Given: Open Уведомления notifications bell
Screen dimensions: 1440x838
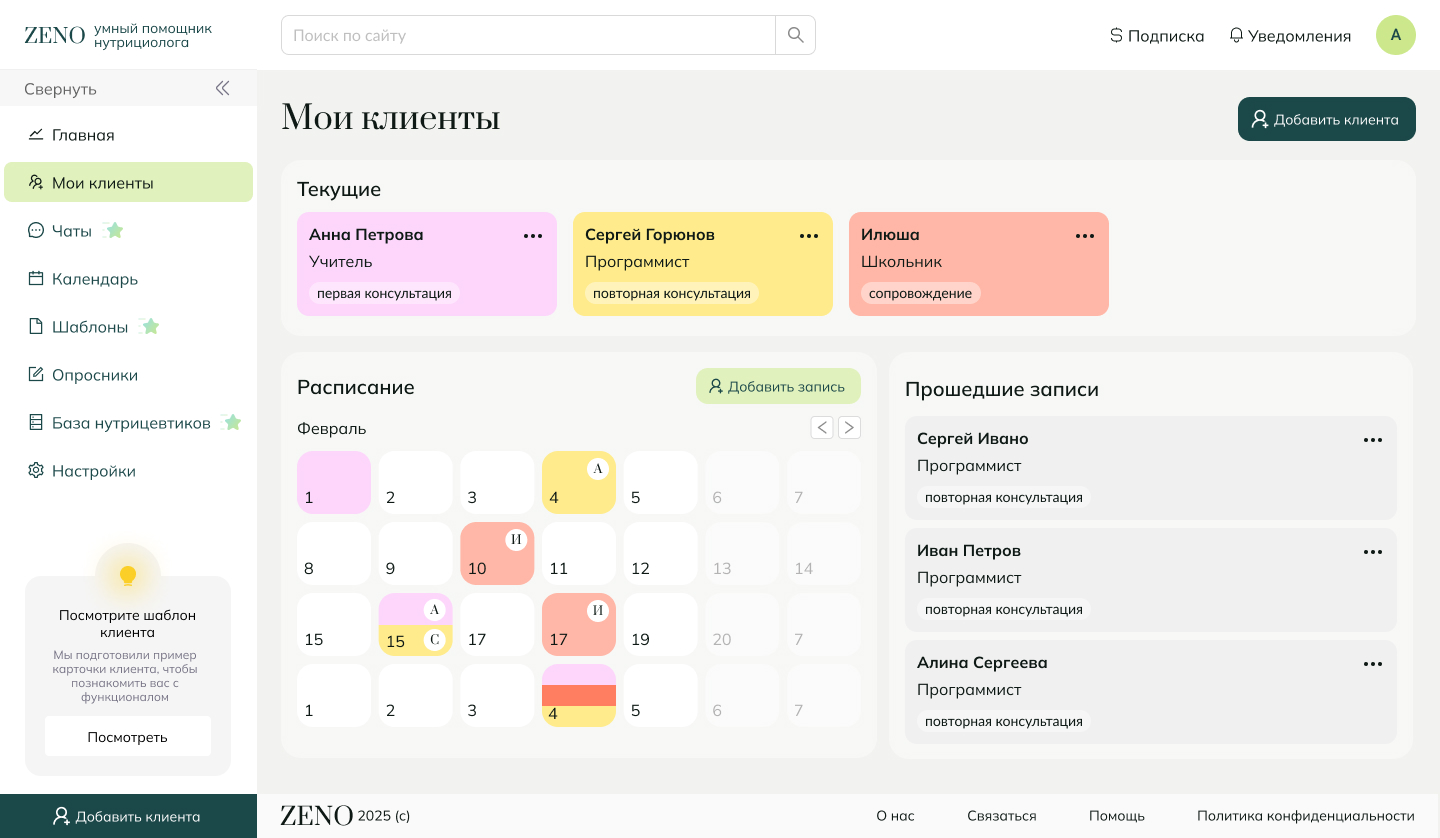Looking at the screenshot, I should pos(1290,36).
